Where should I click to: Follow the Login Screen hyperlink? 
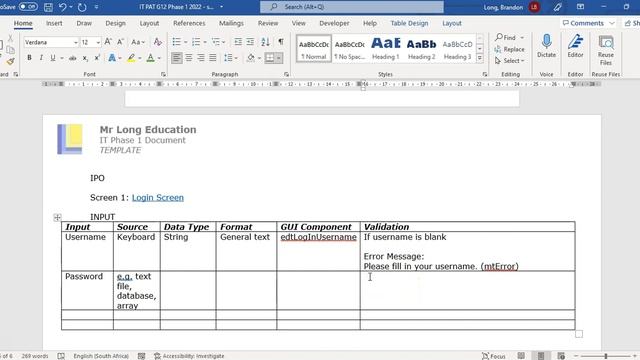(x=158, y=198)
